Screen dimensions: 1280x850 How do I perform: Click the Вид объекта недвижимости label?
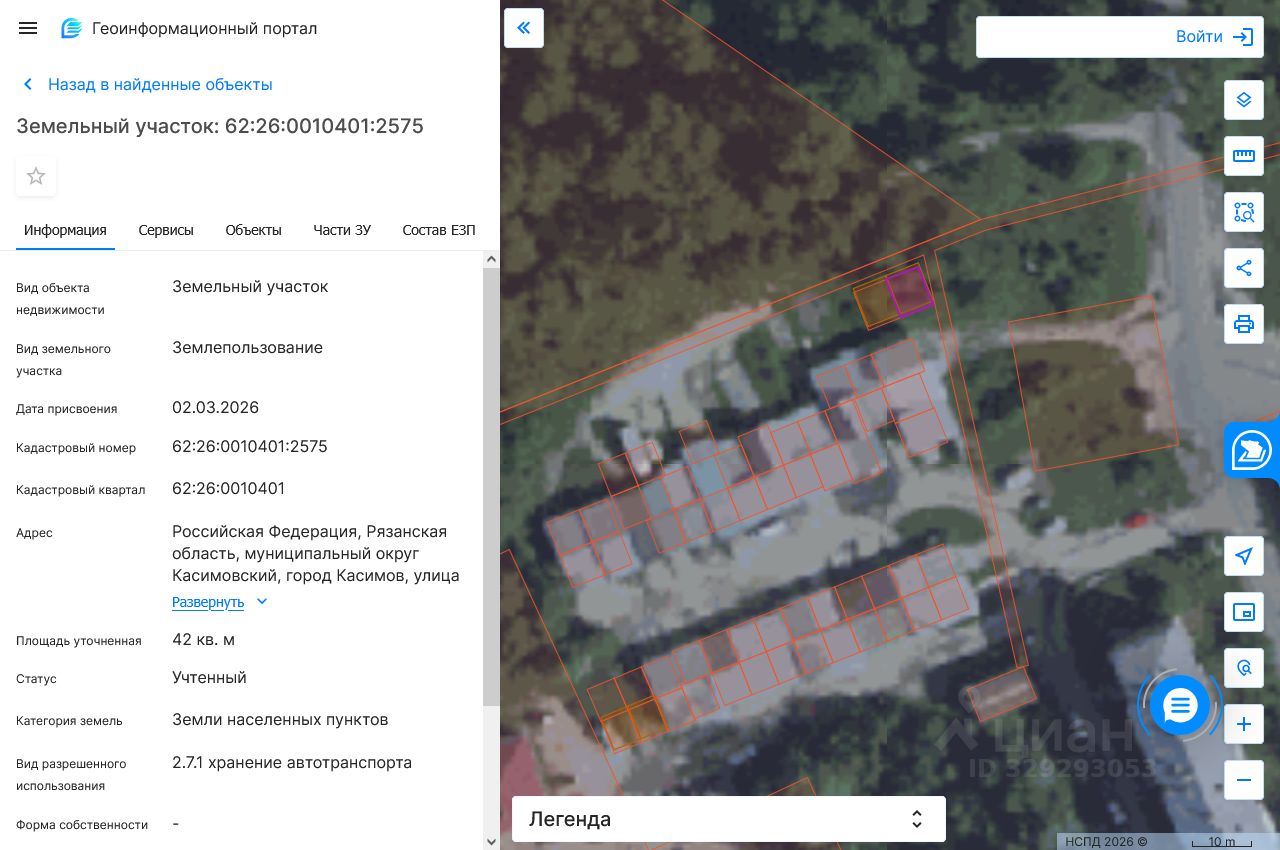[x=60, y=299]
